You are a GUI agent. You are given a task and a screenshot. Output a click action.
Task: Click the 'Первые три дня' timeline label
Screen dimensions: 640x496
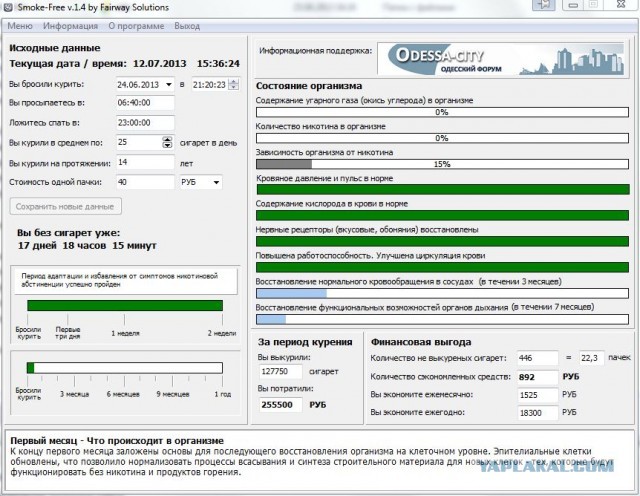(68, 333)
